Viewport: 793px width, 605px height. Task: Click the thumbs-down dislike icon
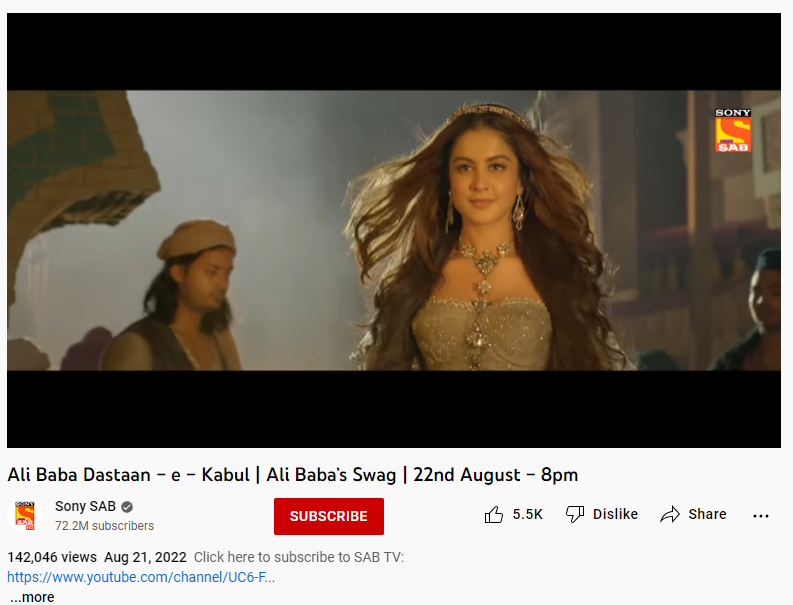575,514
